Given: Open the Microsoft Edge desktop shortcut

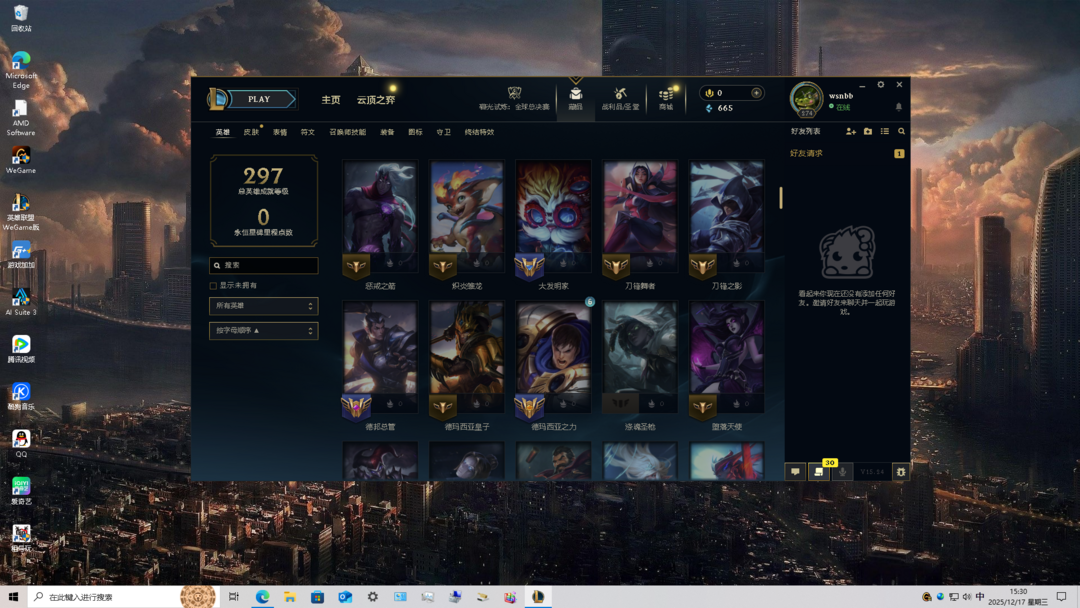Looking at the screenshot, I should coord(21,70).
